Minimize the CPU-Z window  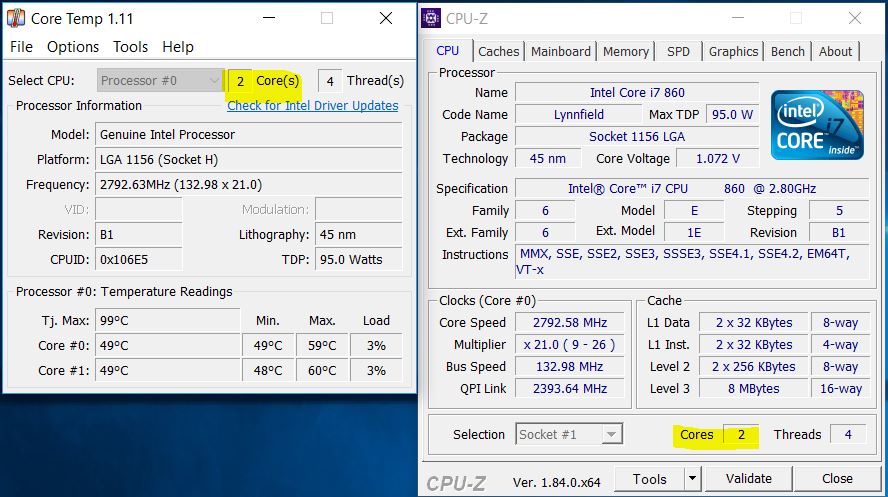point(738,18)
